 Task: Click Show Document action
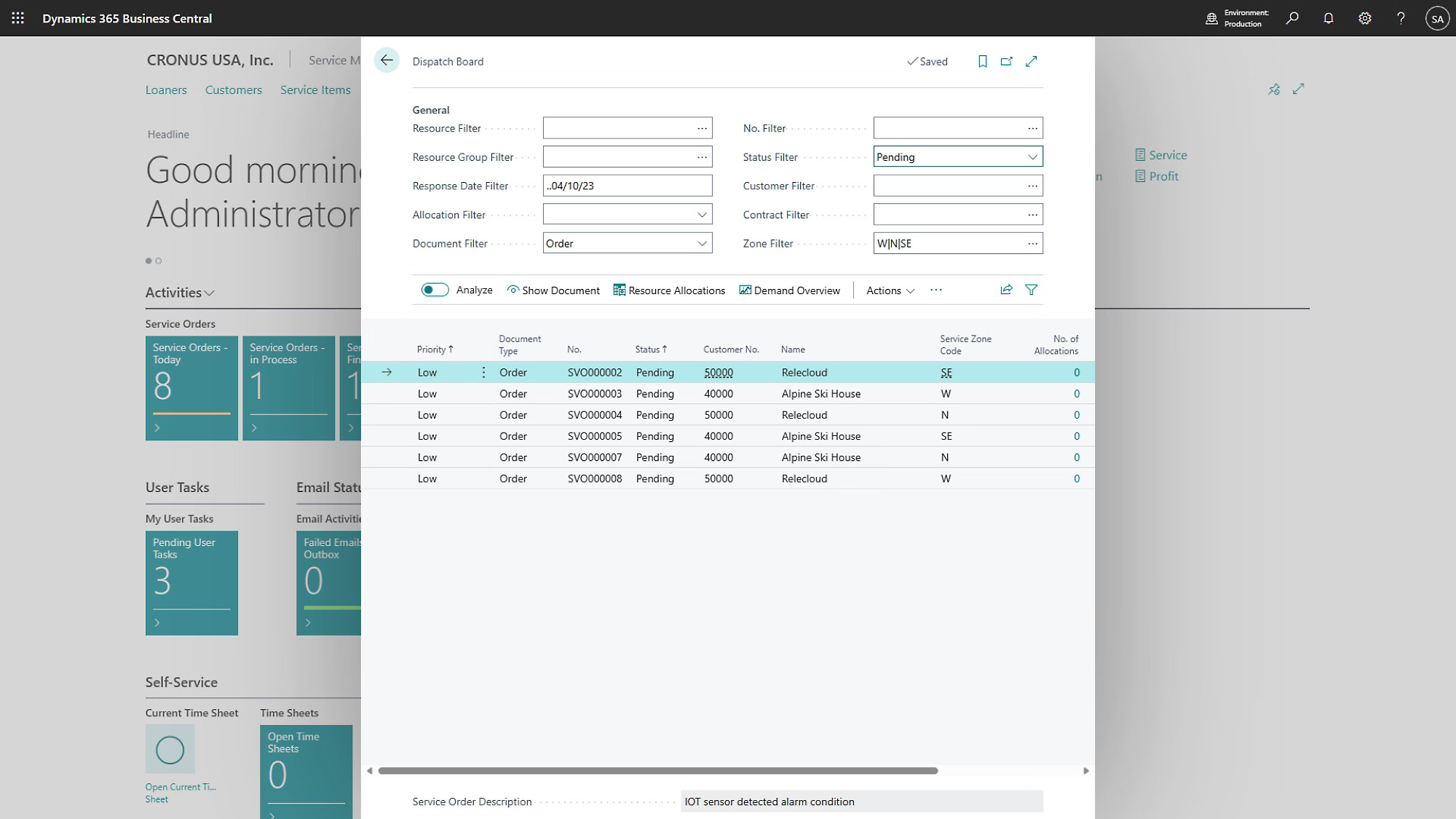(553, 290)
